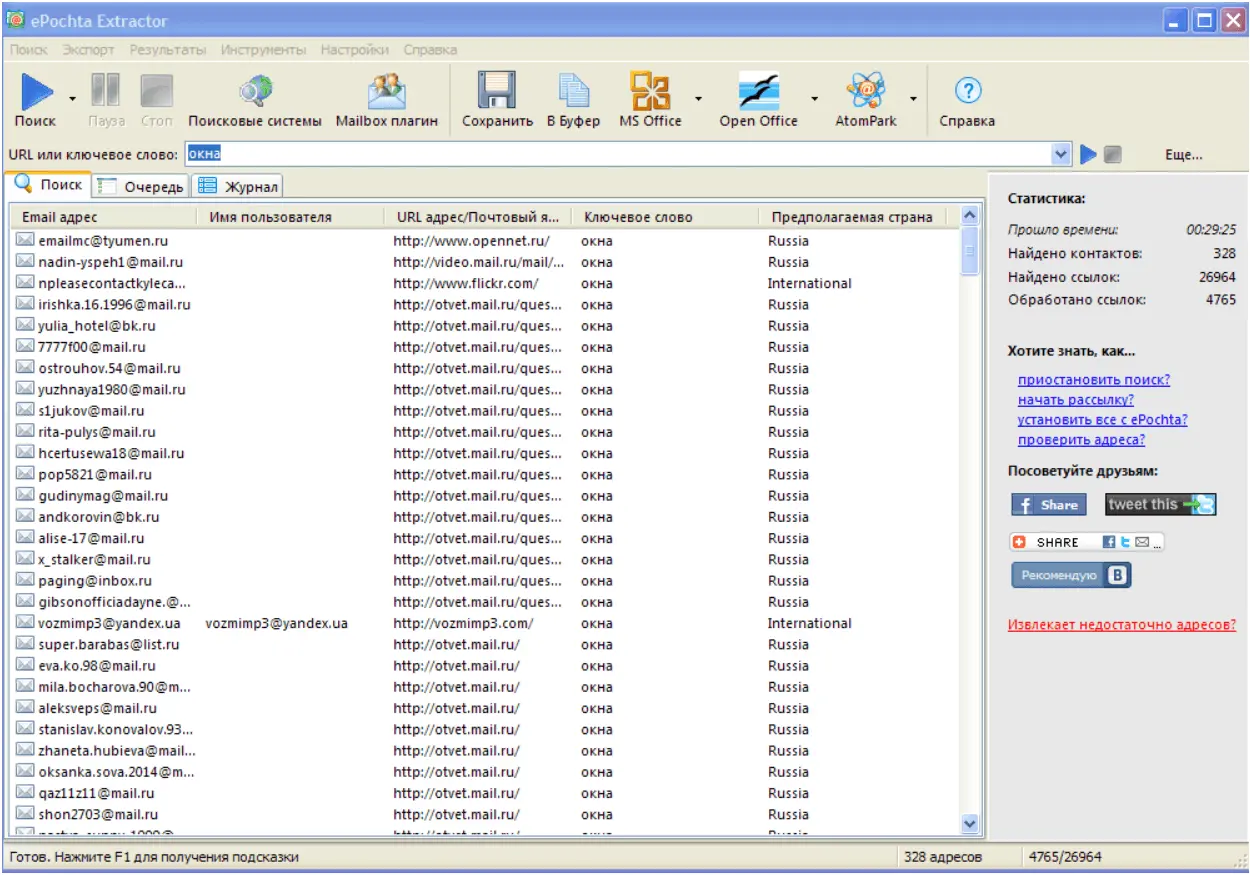Click the Facebook Share button

click(x=1048, y=505)
